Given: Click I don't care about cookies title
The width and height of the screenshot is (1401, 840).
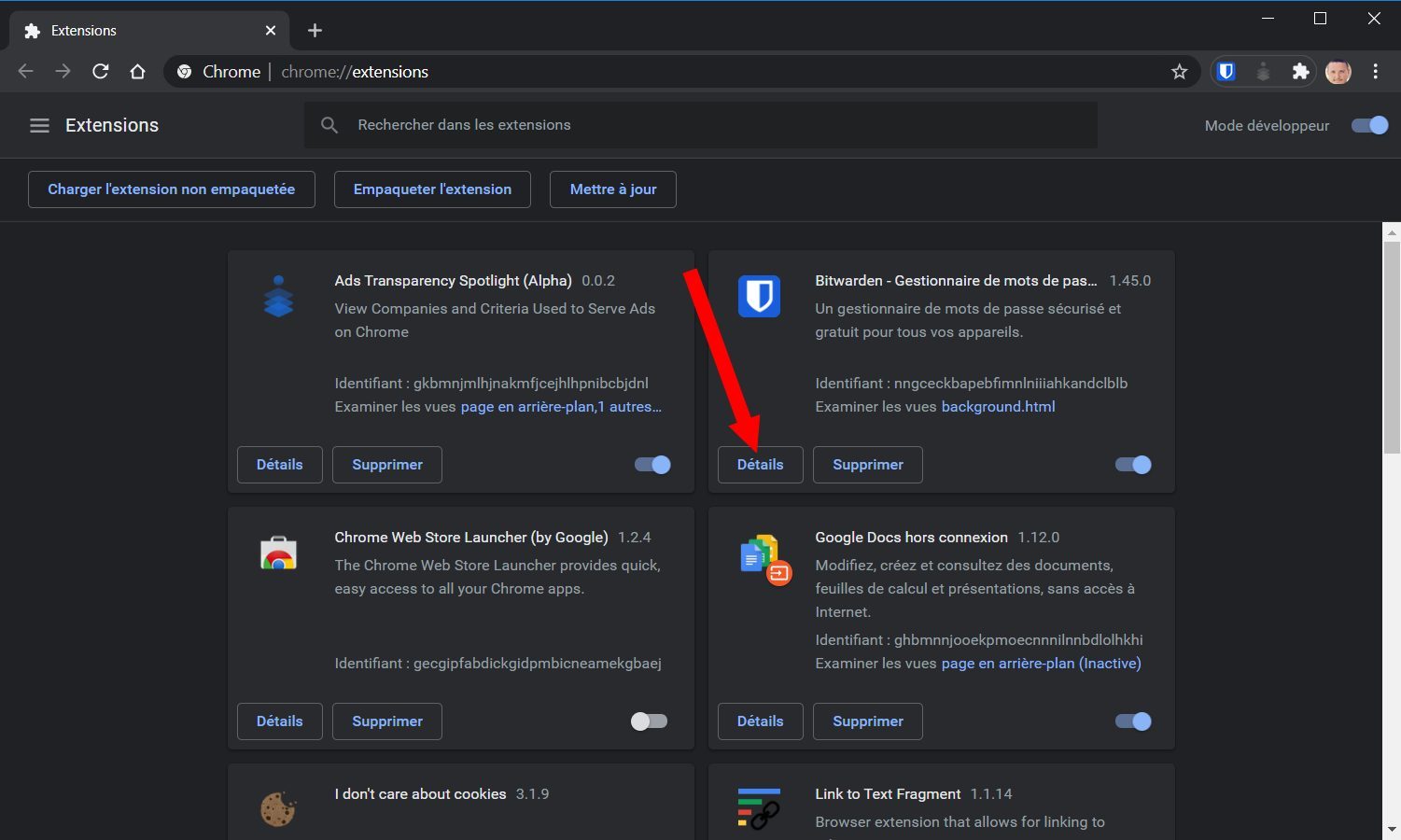Looking at the screenshot, I should 420,794.
